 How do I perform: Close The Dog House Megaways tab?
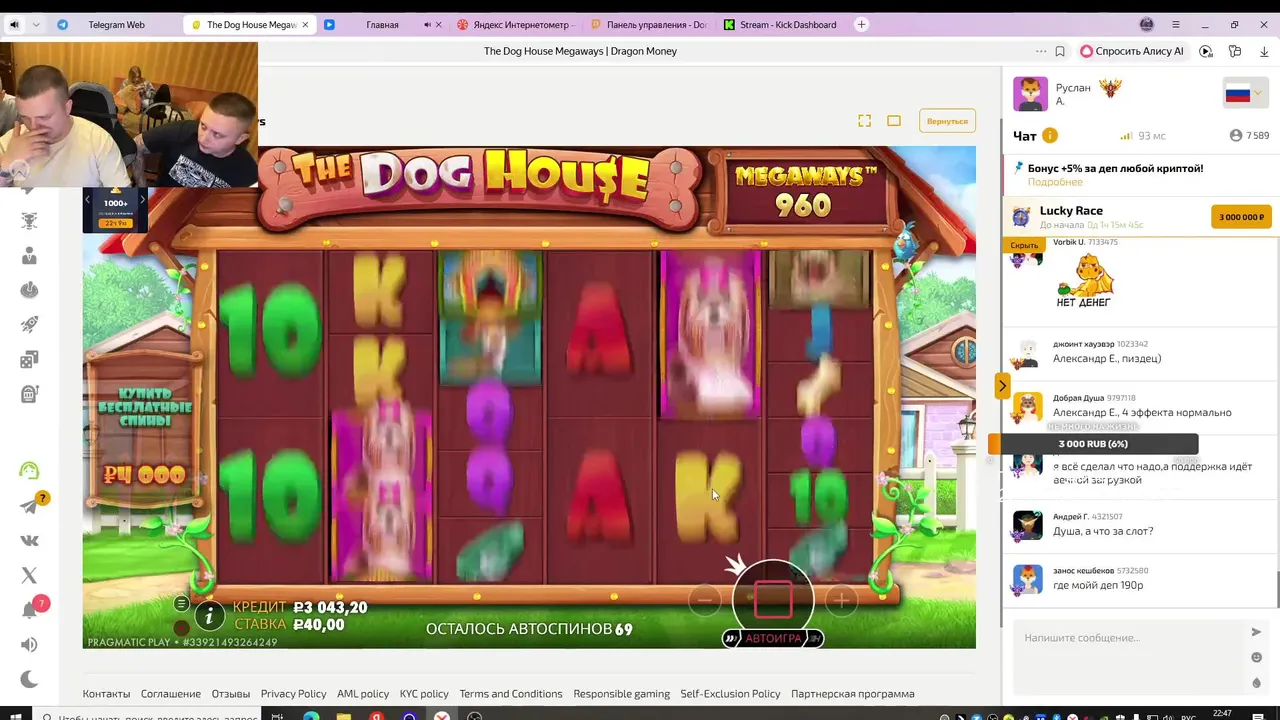(305, 25)
